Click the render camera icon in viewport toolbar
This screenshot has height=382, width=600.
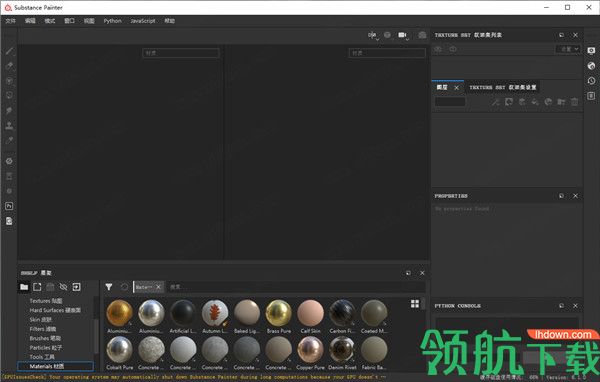[422, 35]
